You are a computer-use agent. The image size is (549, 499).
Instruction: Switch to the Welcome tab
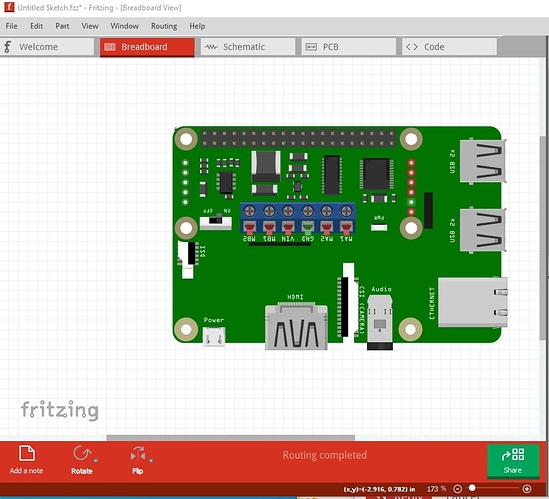pos(47,47)
